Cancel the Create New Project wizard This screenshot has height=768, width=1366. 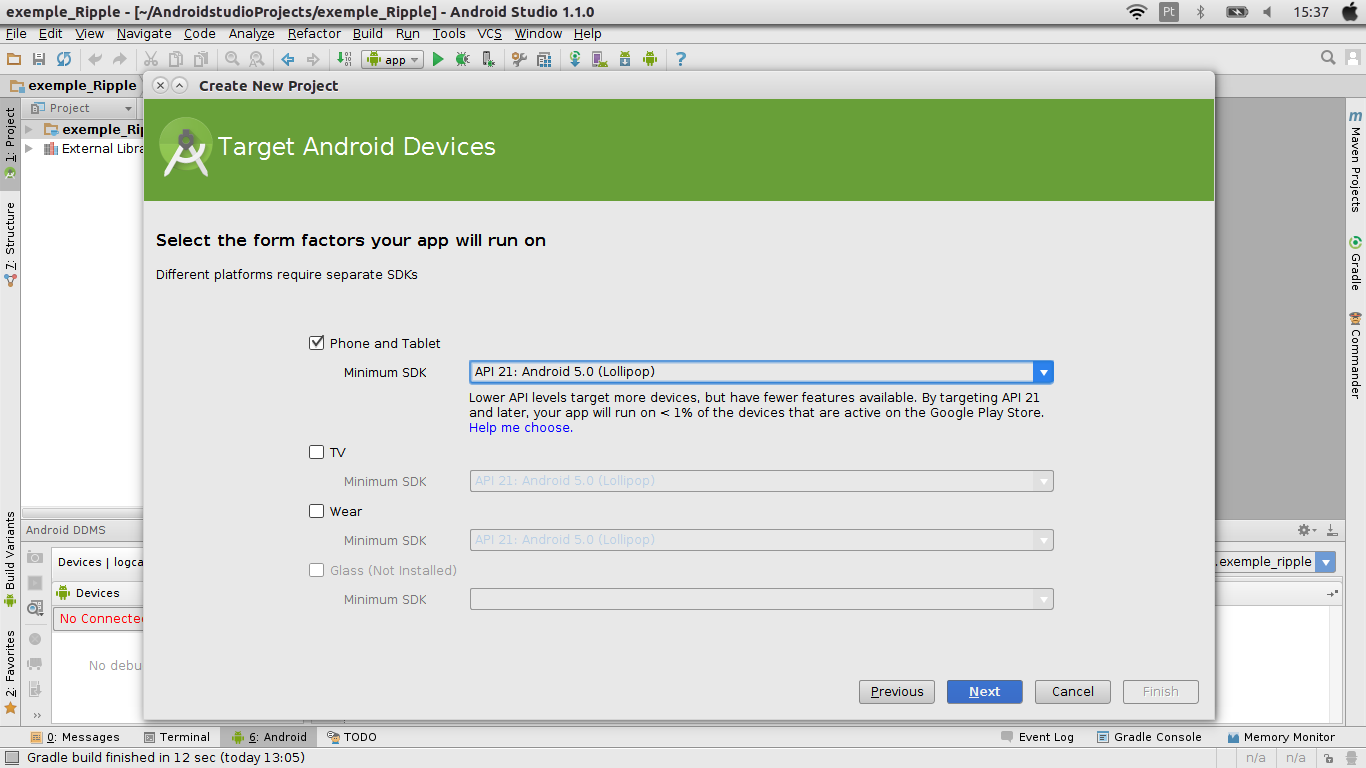1072,691
